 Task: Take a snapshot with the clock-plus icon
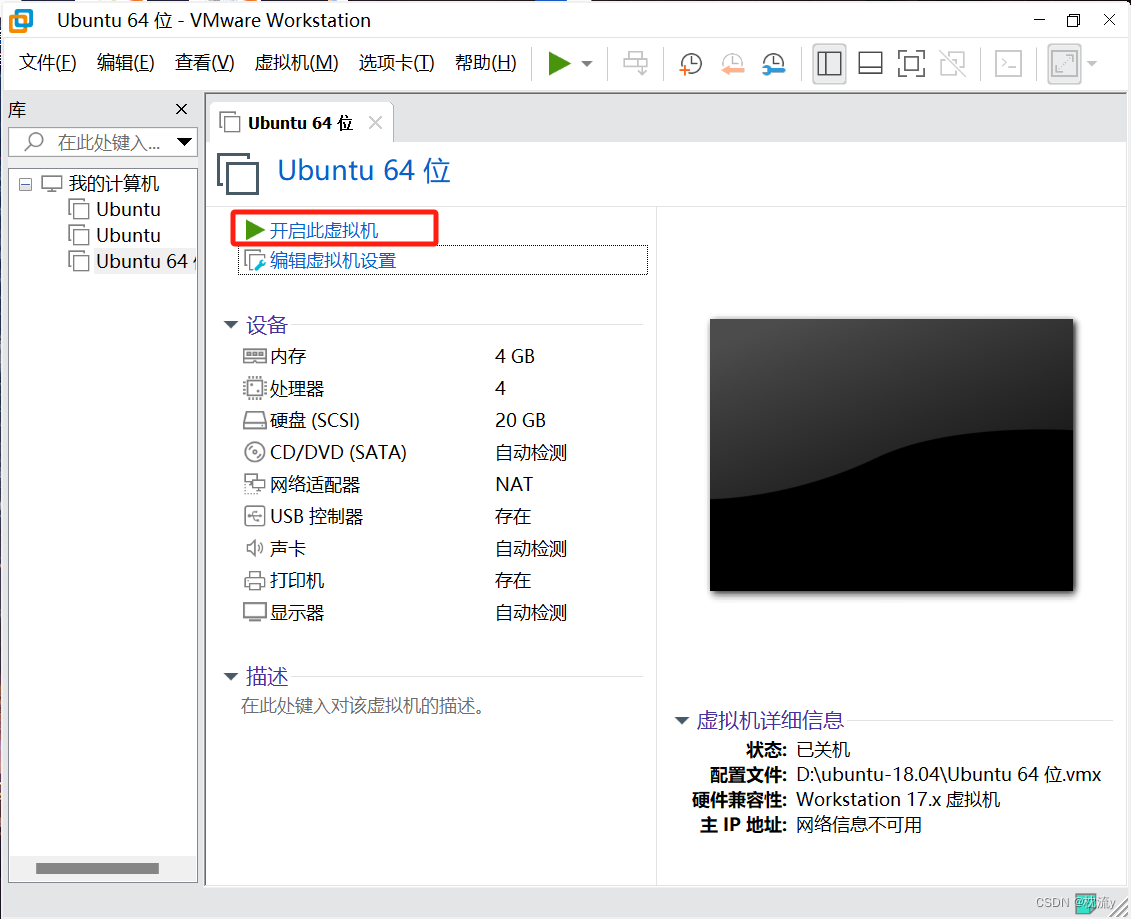click(x=690, y=63)
